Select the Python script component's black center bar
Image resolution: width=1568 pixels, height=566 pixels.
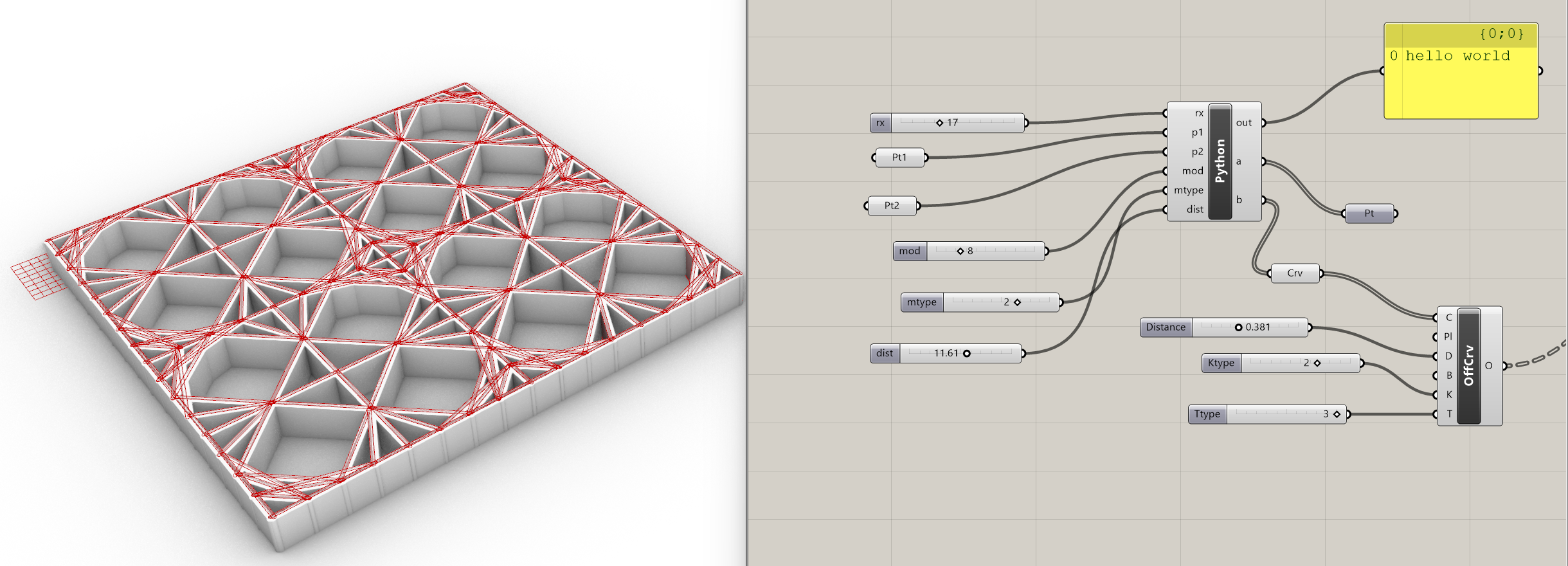(1220, 161)
